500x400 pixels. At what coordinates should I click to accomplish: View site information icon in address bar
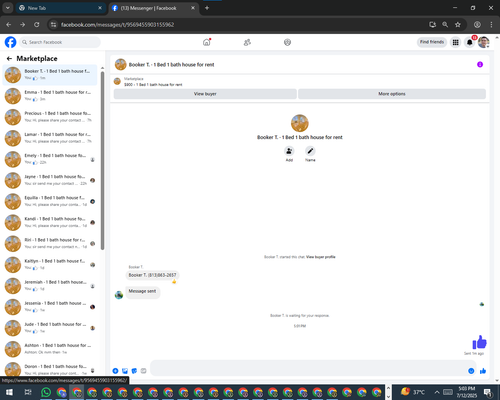53,25
